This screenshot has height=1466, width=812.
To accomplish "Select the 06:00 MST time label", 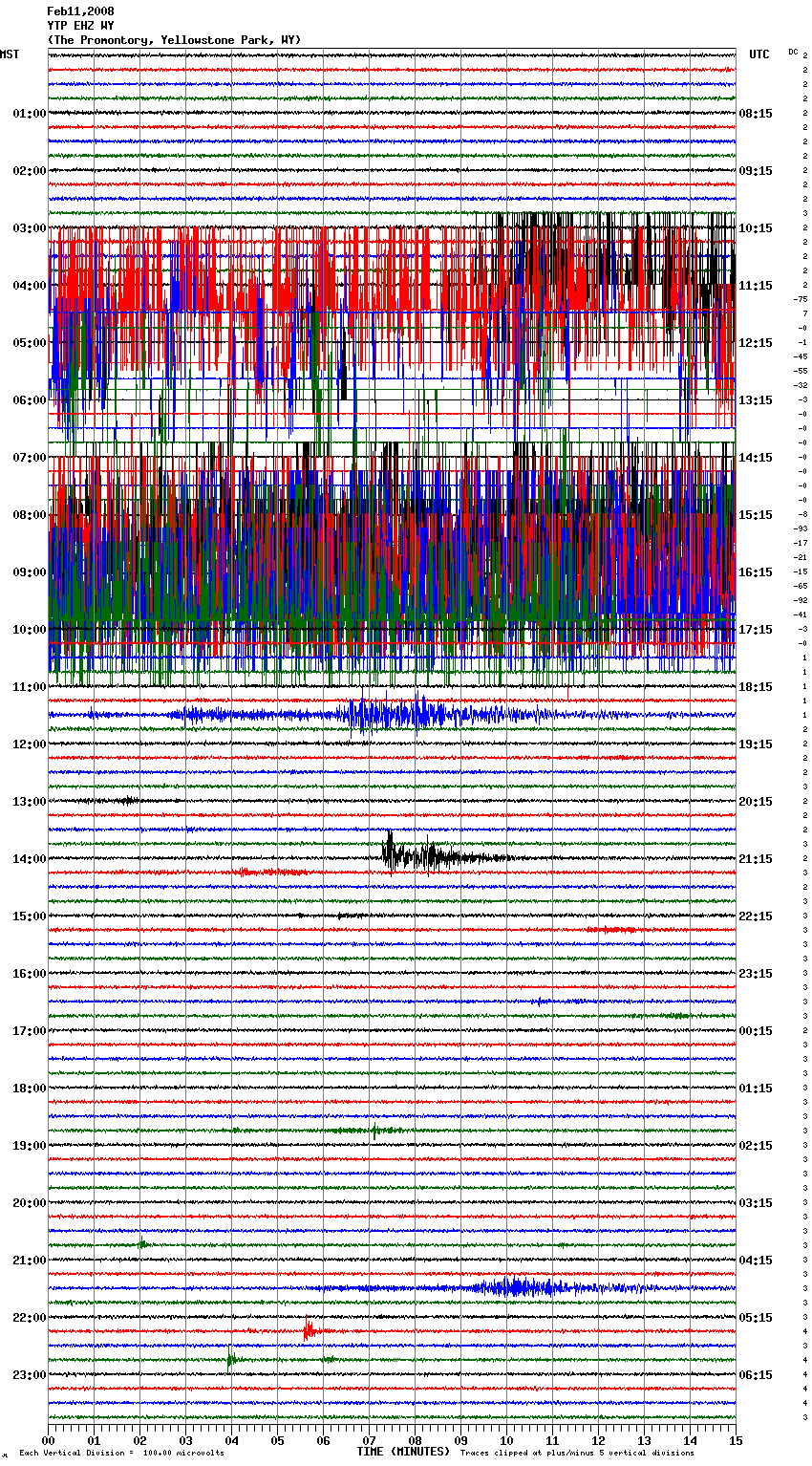I will click(30, 400).
